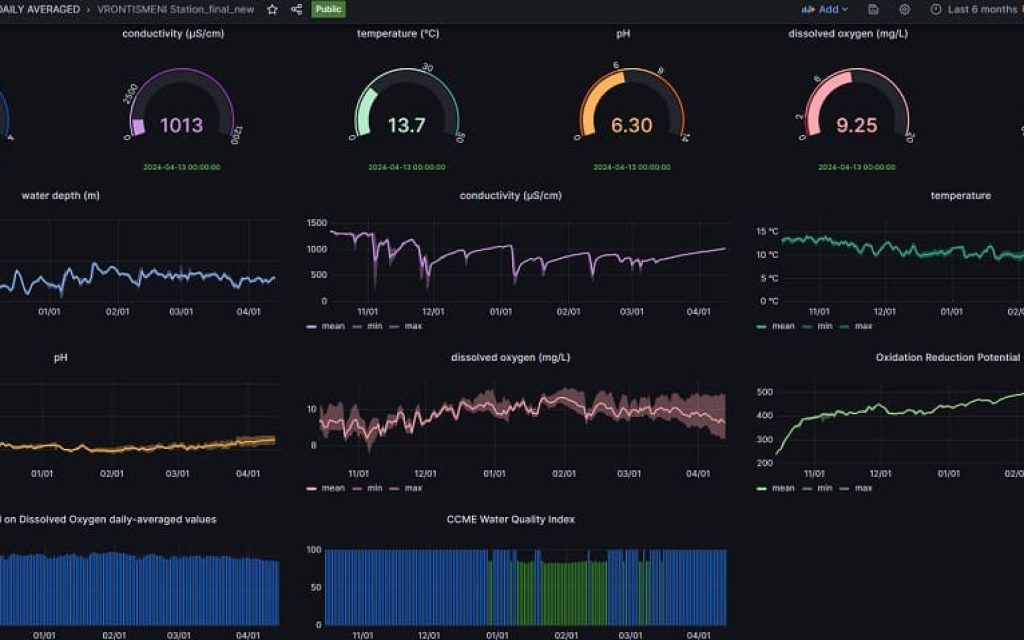Star the dashboard as favorite

click(272, 9)
